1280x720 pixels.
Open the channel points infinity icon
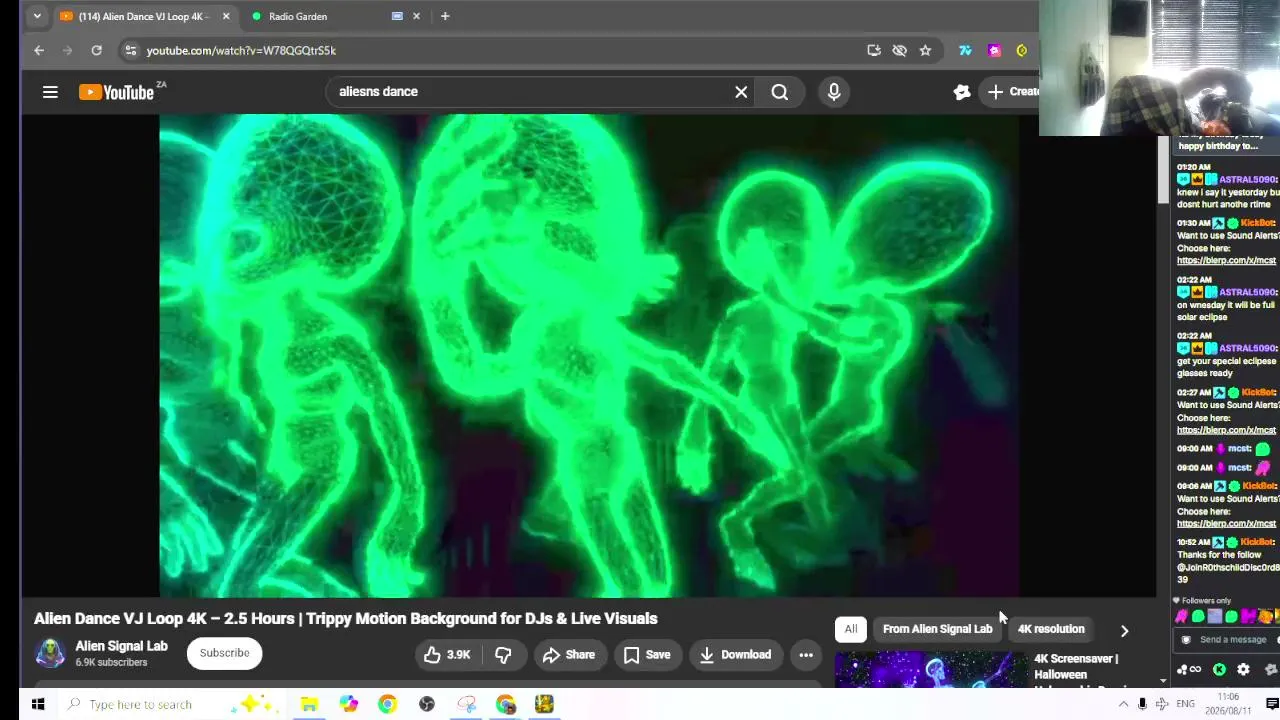(x=1195, y=670)
